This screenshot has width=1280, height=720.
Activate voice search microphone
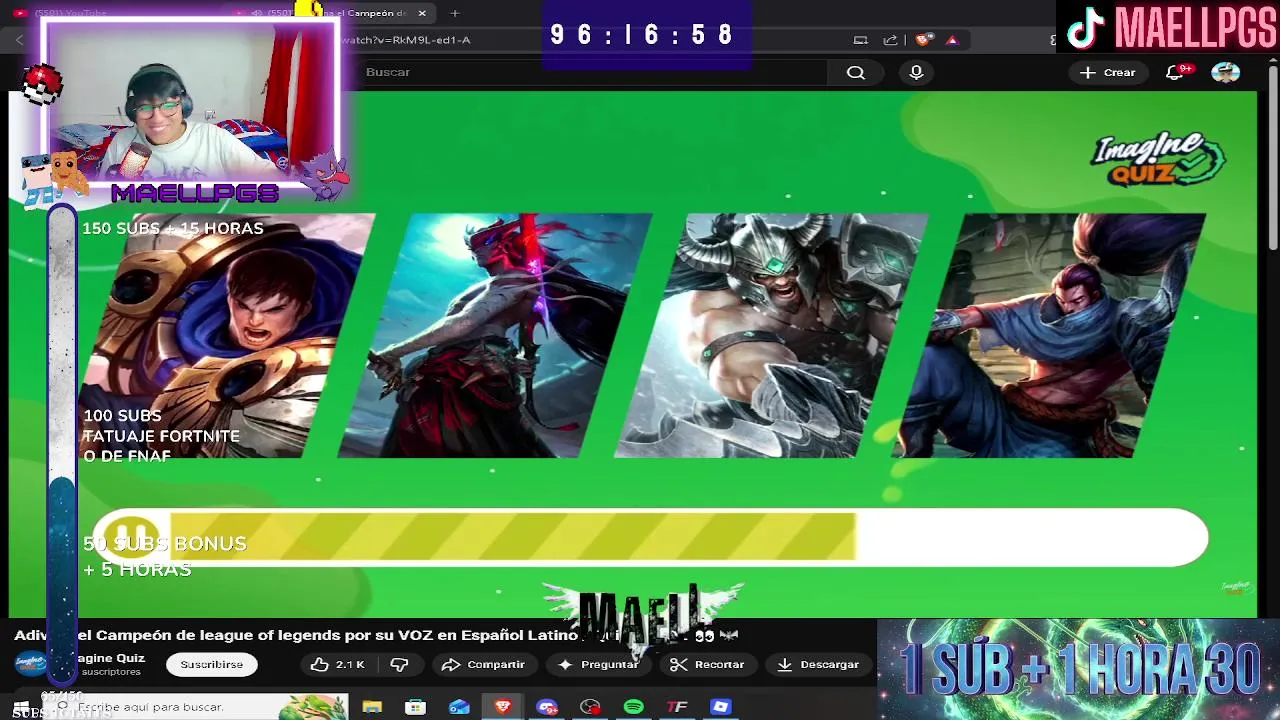click(916, 72)
